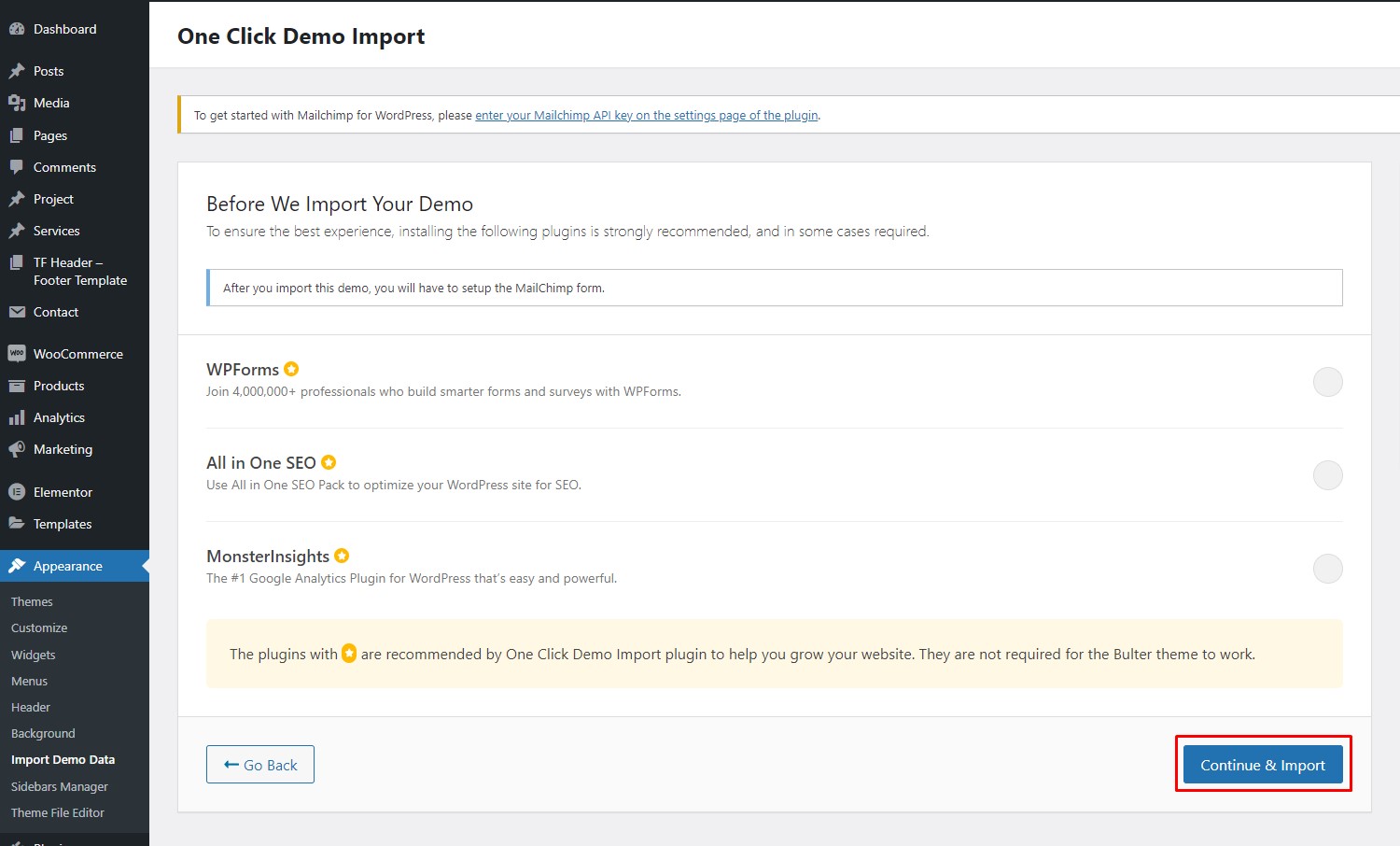Viewport: 1400px width, 846px height.
Task: Click the Analytics bar chart icon
Action: (17, 417)
